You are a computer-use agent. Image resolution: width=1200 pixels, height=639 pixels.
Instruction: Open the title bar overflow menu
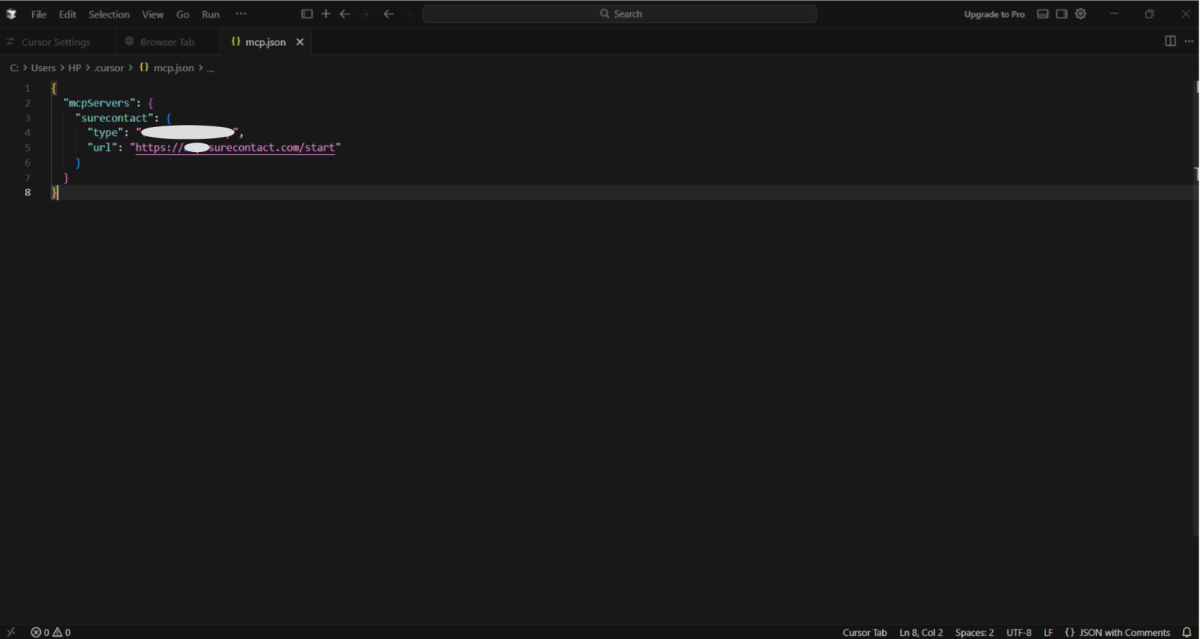coord(241,13)
